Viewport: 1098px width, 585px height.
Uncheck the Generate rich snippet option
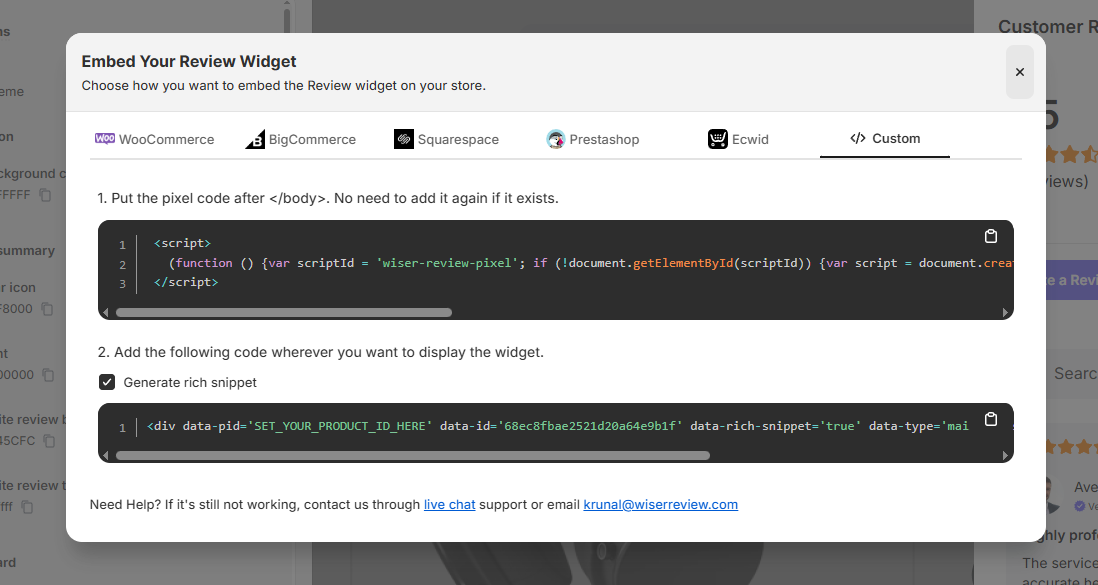coord(106,381)
